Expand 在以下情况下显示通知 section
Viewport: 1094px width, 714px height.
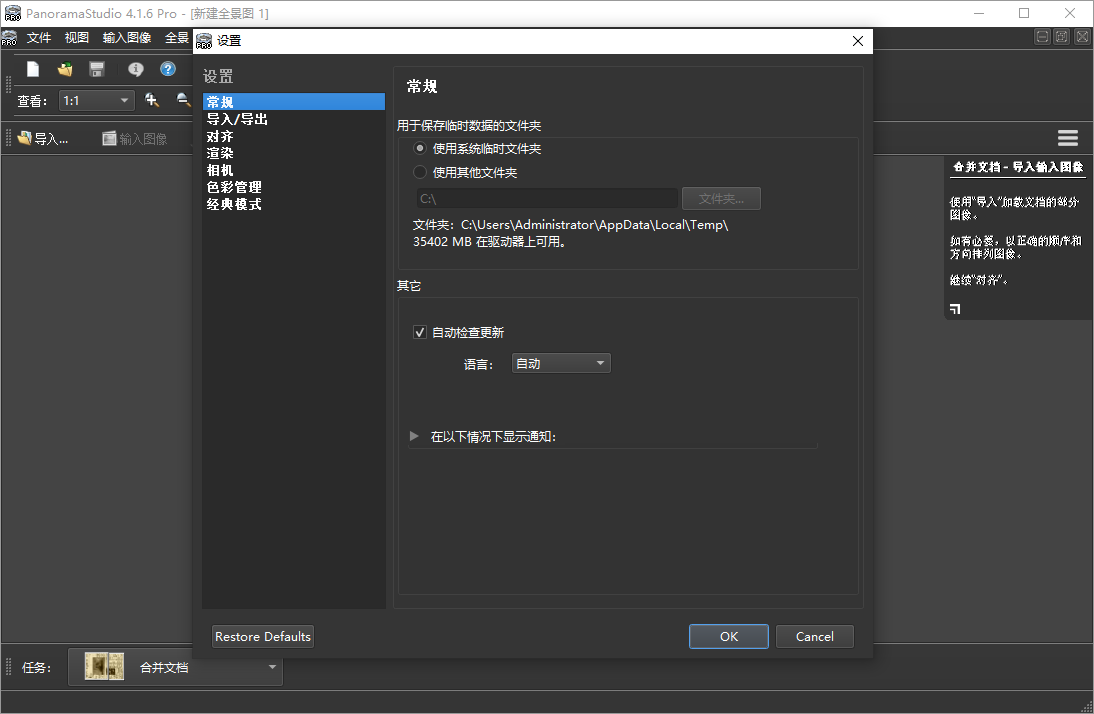tap(414, 436)
